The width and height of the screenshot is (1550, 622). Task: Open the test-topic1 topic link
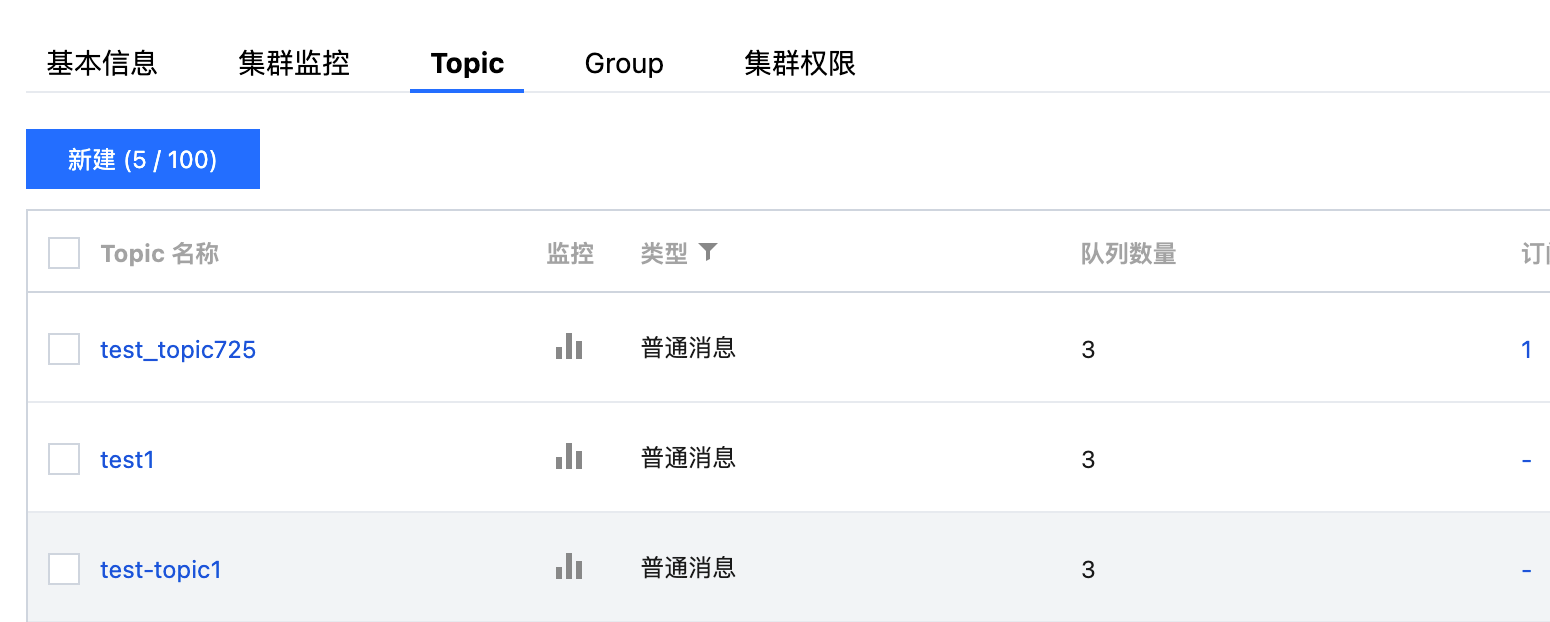(160, 569)
